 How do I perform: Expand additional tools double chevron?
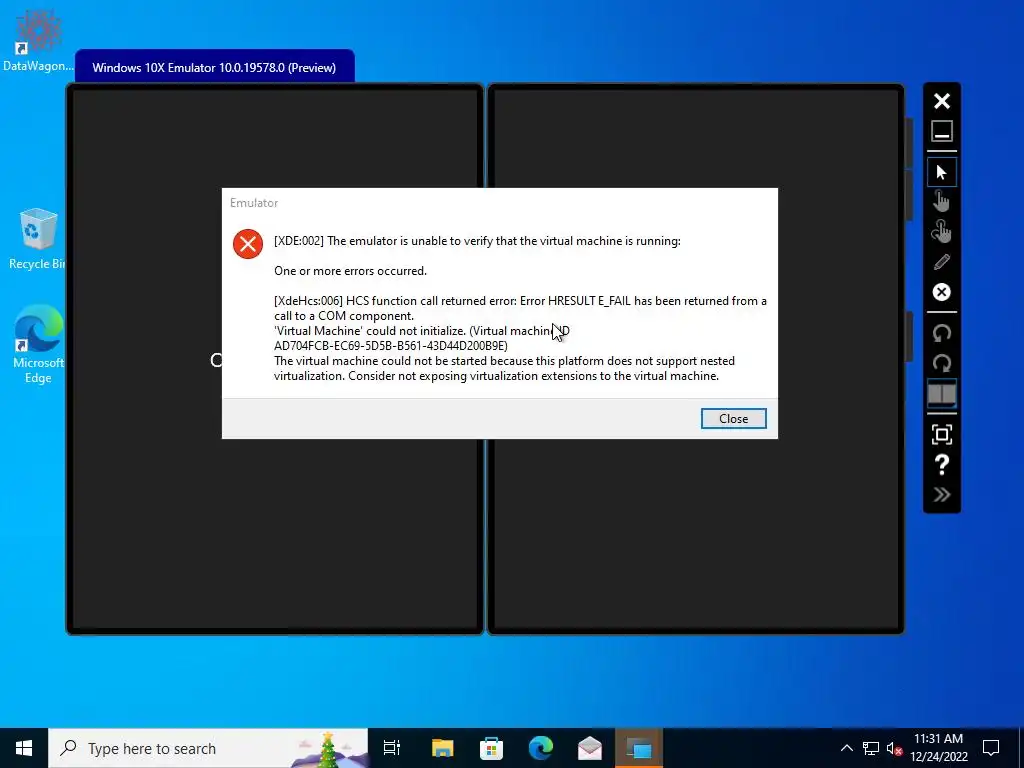pos(941,494)
